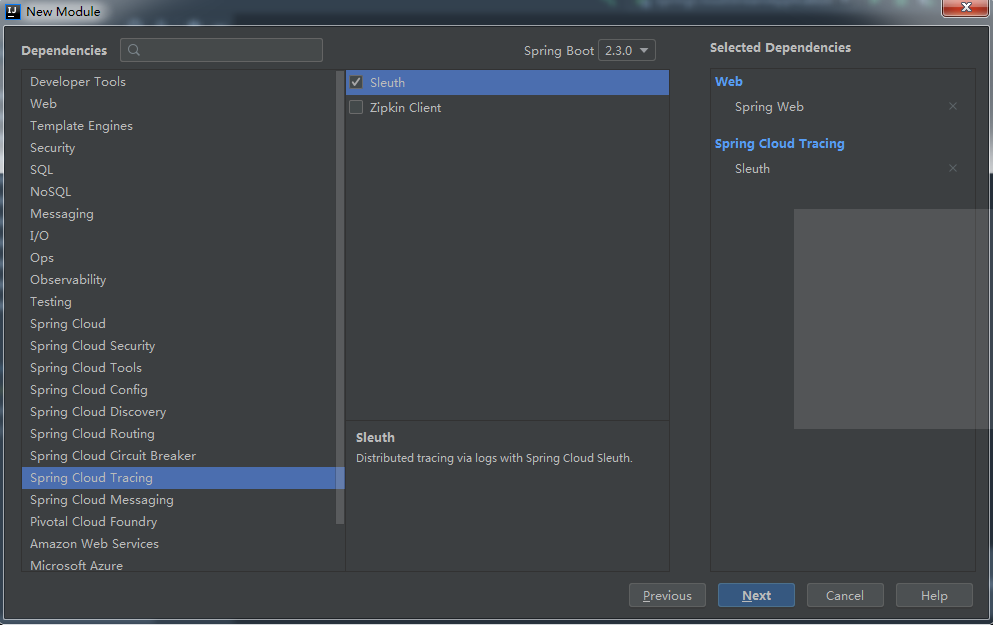Select Sleuth in Selected Dependencies list
Viewport: 993px width, 625px height.
click(x=752, y=169)
